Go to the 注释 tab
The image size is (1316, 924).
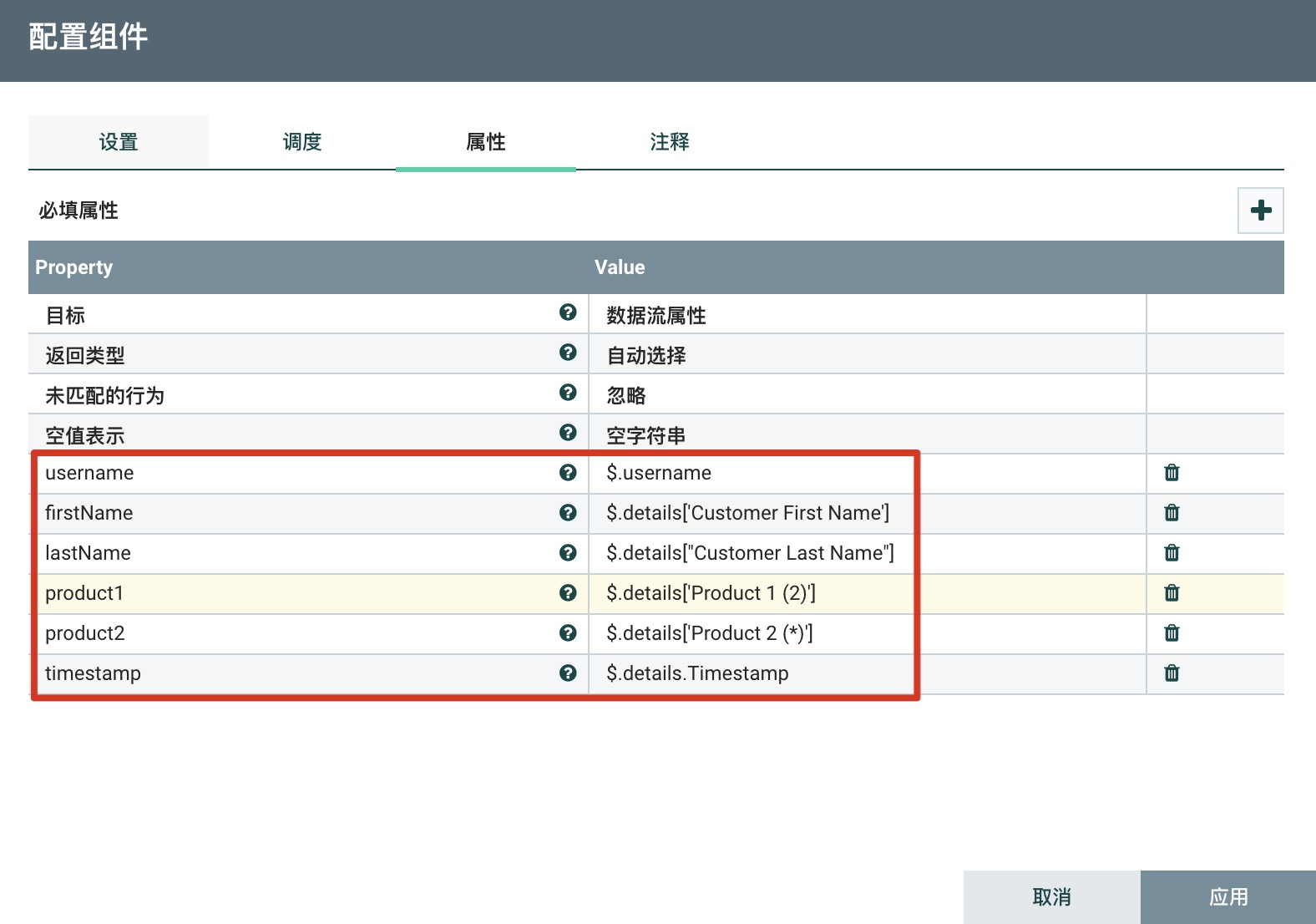click(670, 142)
